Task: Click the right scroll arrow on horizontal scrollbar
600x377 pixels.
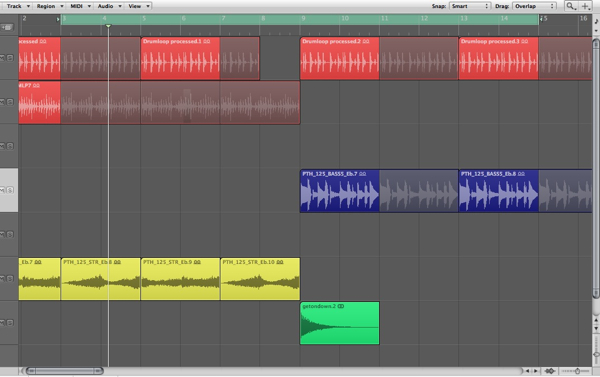Action: (536, 370)
